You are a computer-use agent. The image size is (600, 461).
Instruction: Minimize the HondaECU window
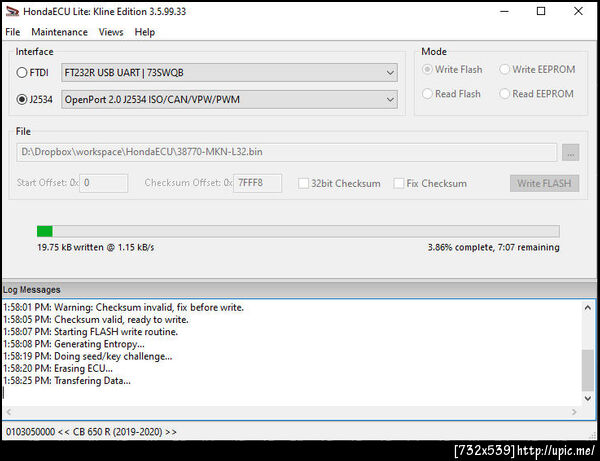click(x=504, y=11)
